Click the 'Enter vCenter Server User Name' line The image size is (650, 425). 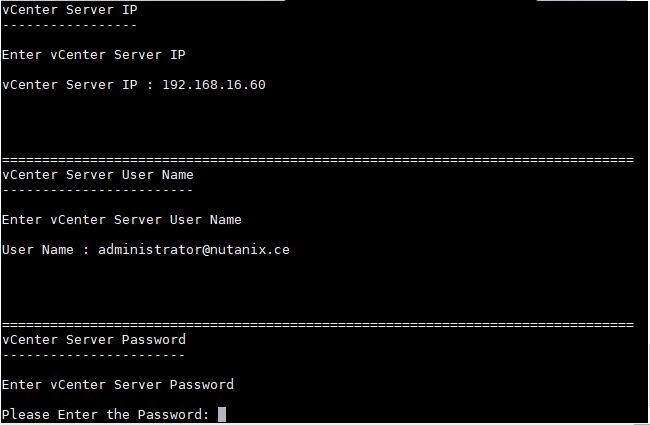click(x=121, y=219)
